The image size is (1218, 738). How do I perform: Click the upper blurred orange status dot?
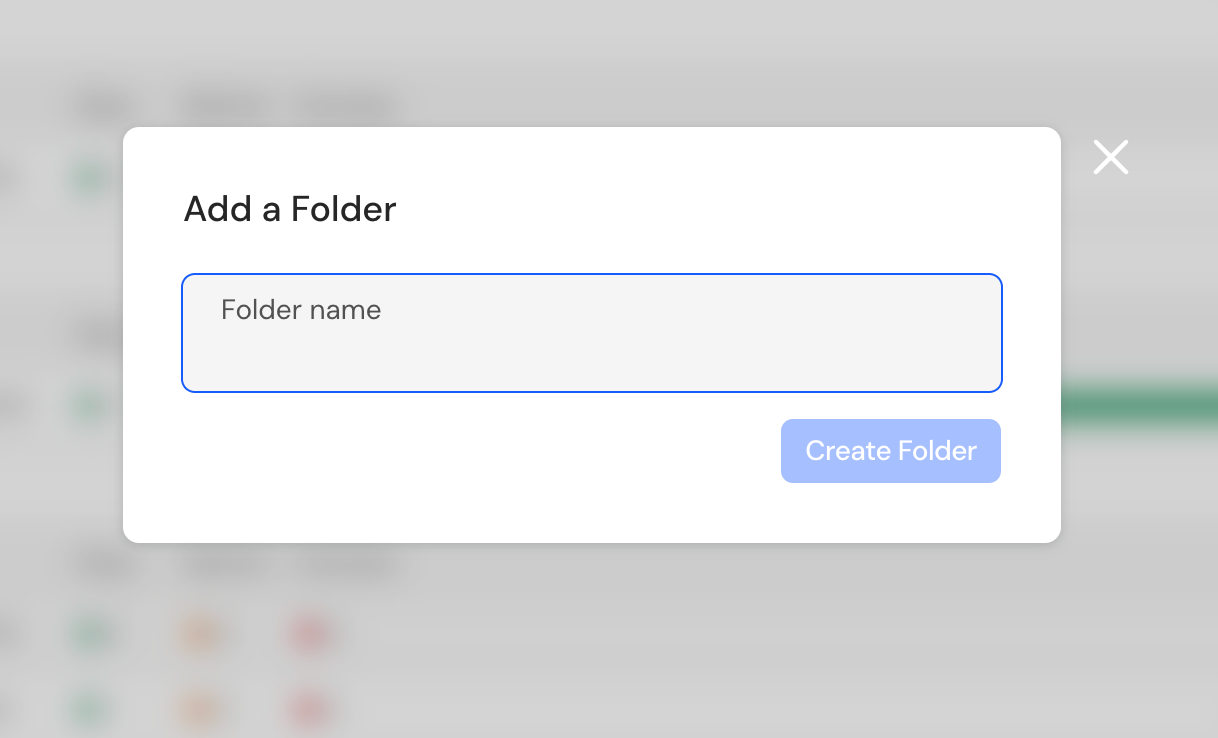coord(200,634)
